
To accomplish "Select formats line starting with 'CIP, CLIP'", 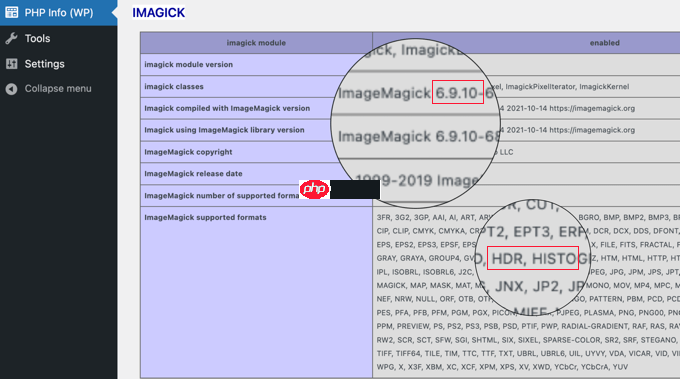I will click(528, 231).
